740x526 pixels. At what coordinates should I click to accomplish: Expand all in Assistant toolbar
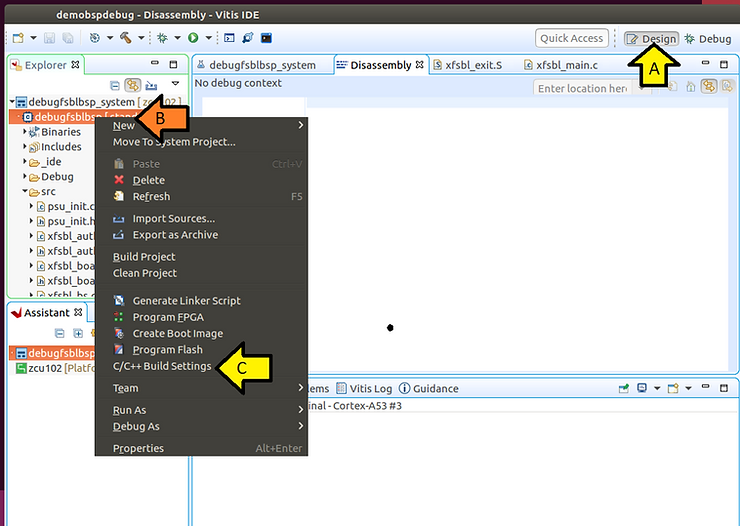click(78, 334)
